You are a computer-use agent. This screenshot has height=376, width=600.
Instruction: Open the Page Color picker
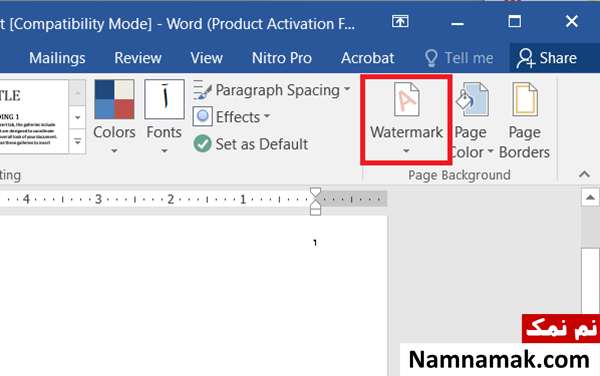(471, 120)
